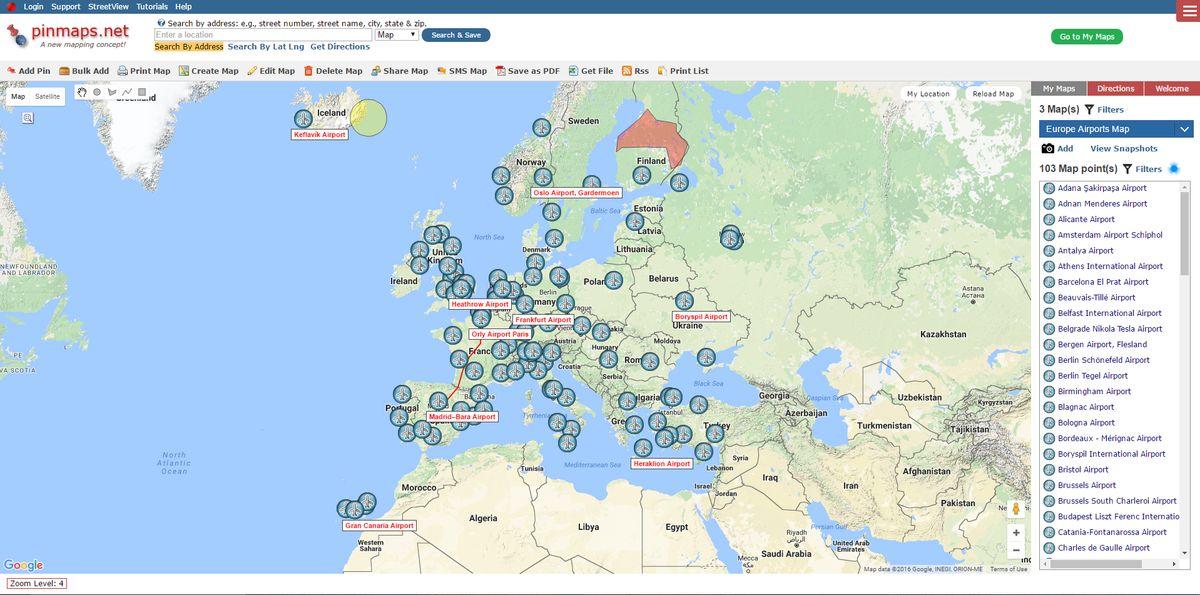The image size is (1200, 595).
Task: Click Print List in the toolbar
Action: (683, 71)
